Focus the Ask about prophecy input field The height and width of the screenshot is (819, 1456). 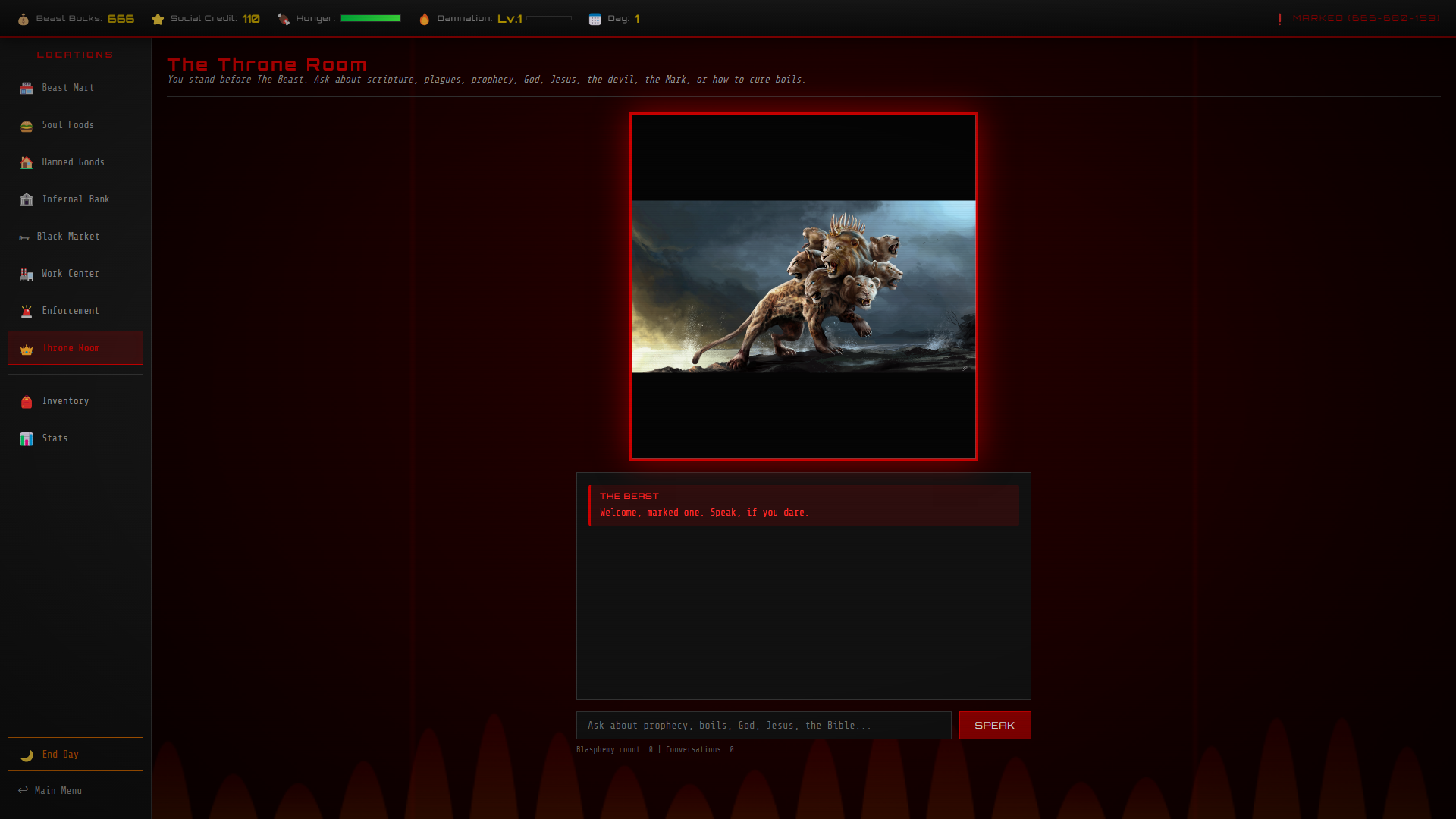point(763,726)
